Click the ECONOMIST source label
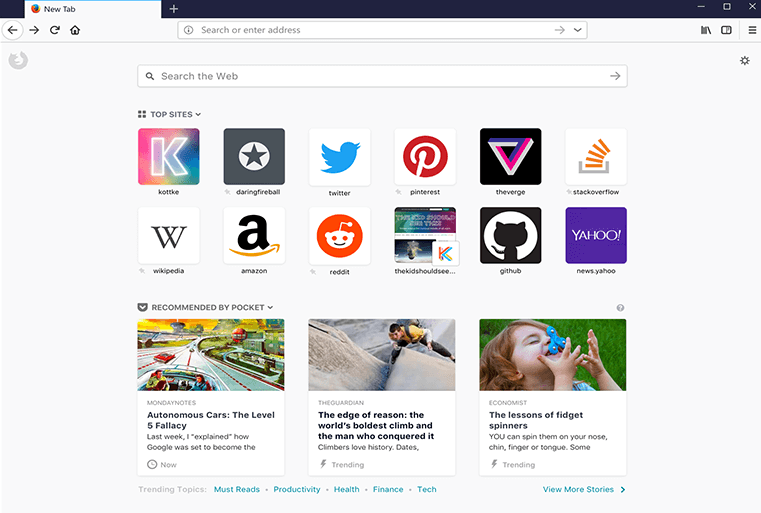761x513 pixels. click(x=508, y=403)
